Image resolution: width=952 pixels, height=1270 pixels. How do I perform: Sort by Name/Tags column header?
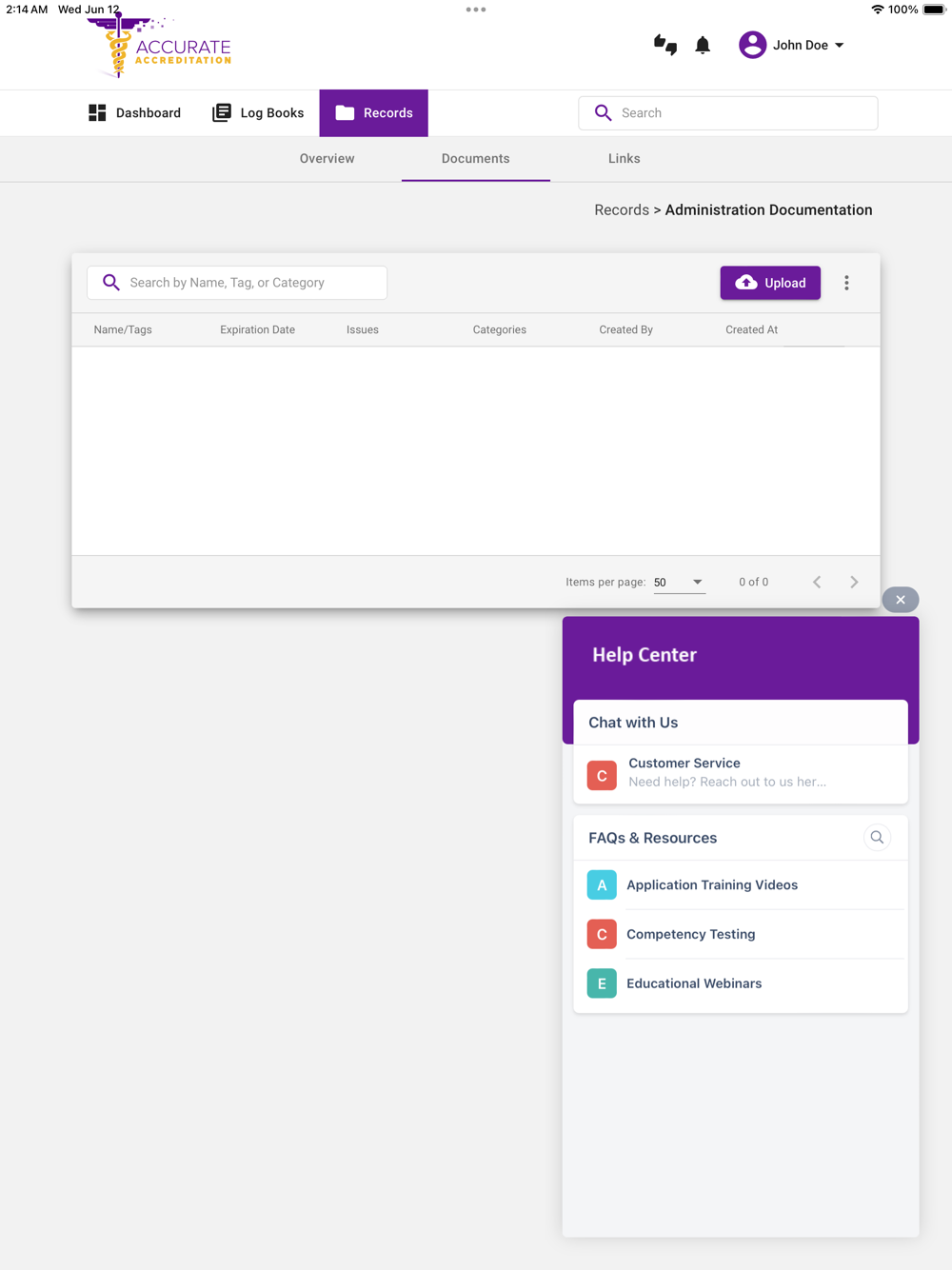(123, 329)
